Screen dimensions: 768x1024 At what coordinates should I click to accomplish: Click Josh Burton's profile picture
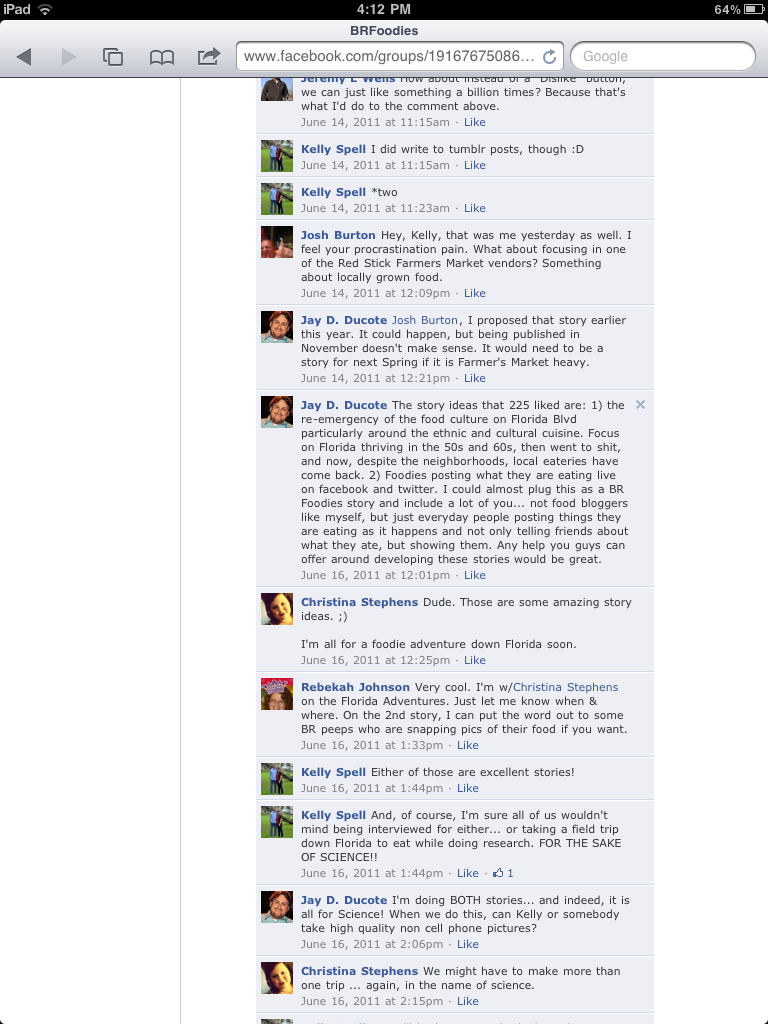pos(277,242)
